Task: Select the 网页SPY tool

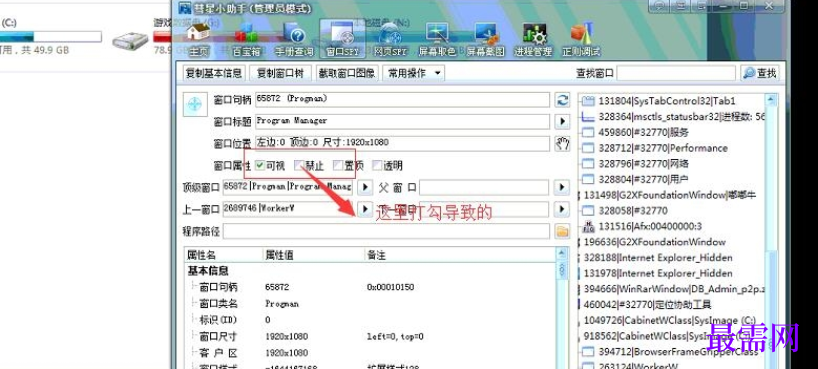Action: coord(390,39)
